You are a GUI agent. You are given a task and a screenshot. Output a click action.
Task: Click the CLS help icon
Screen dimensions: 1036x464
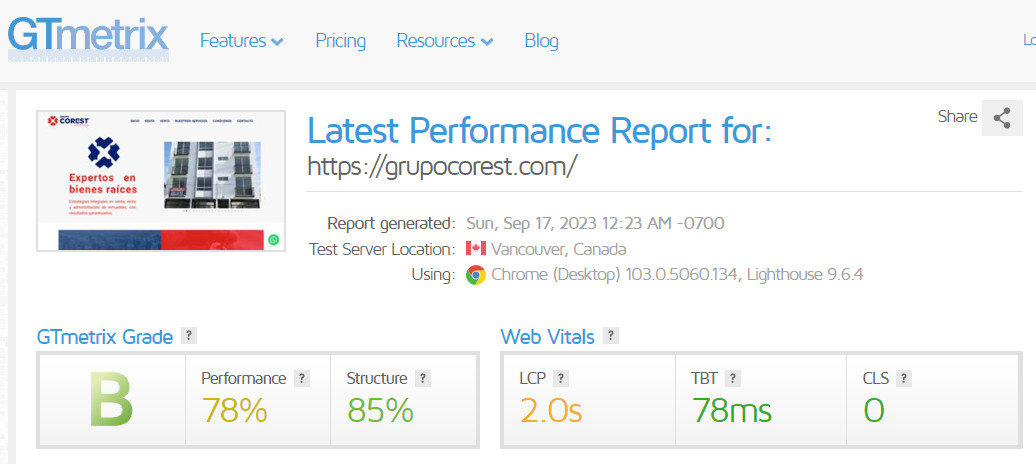(904, 378)
